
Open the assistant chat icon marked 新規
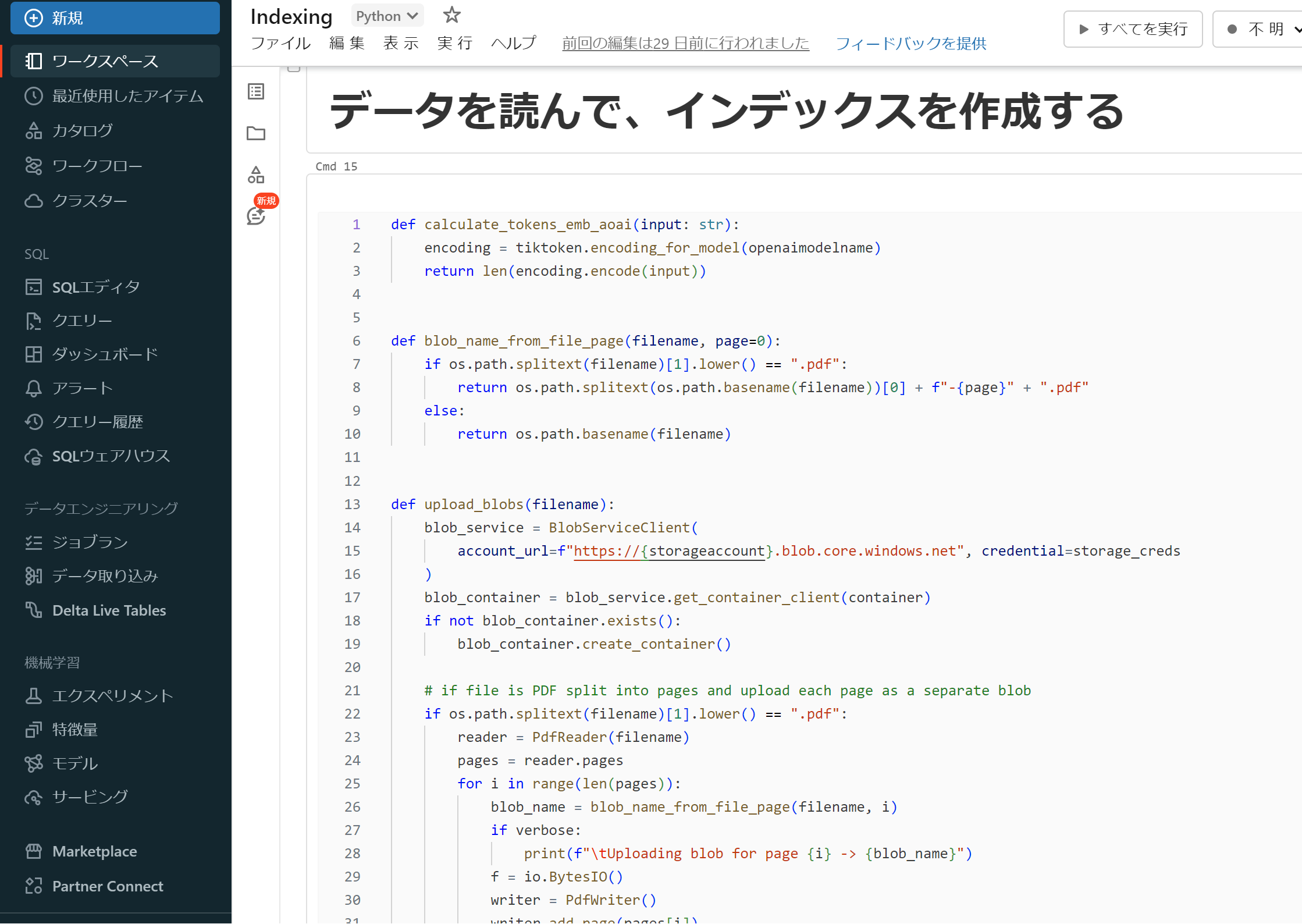click(x=256, y=215)
